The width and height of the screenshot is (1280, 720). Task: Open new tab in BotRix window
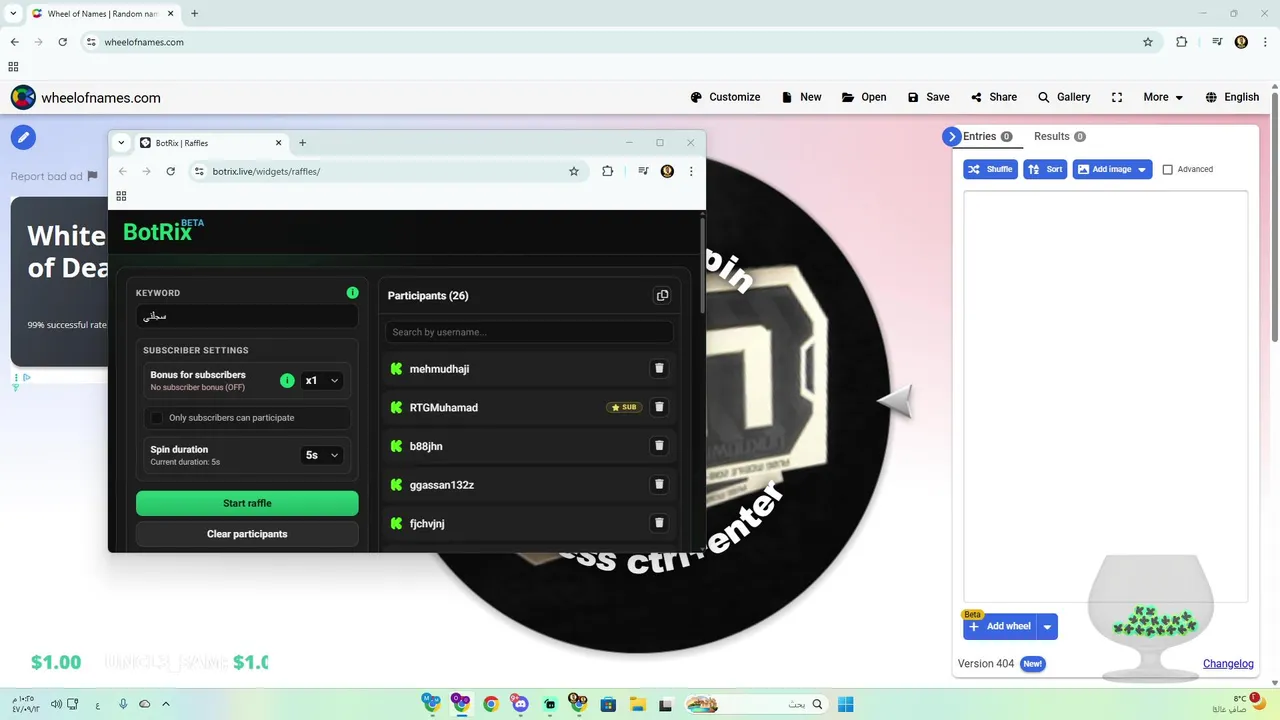303,143
